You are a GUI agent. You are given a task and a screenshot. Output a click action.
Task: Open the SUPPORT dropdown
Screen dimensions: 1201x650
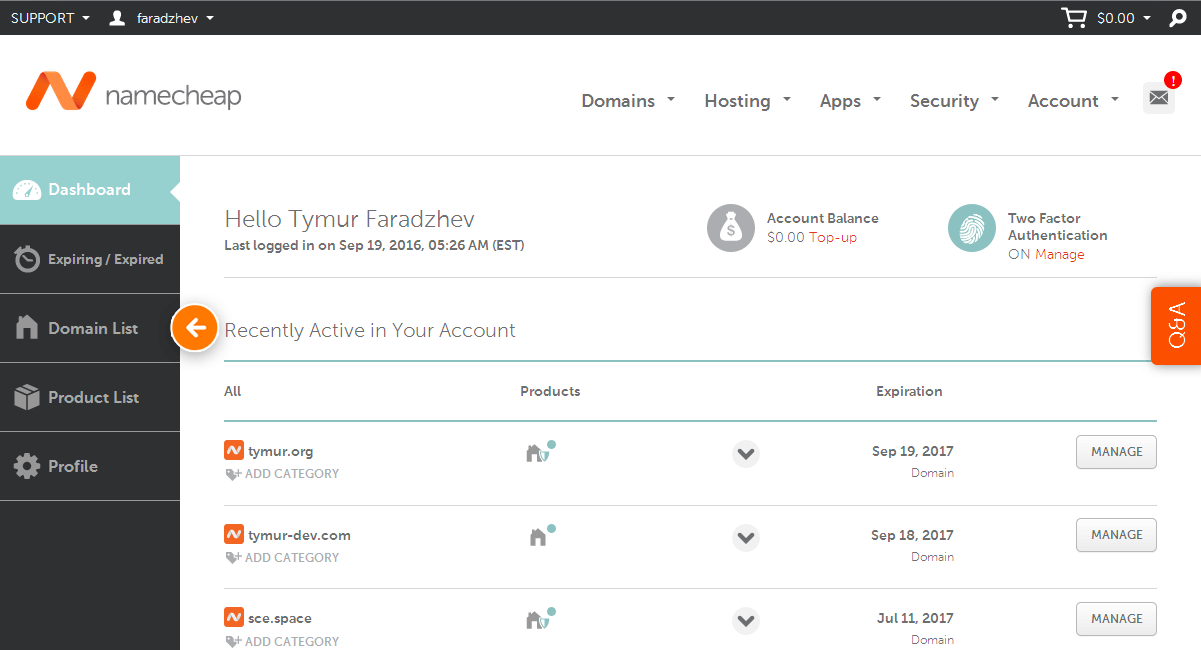[50, 18]
